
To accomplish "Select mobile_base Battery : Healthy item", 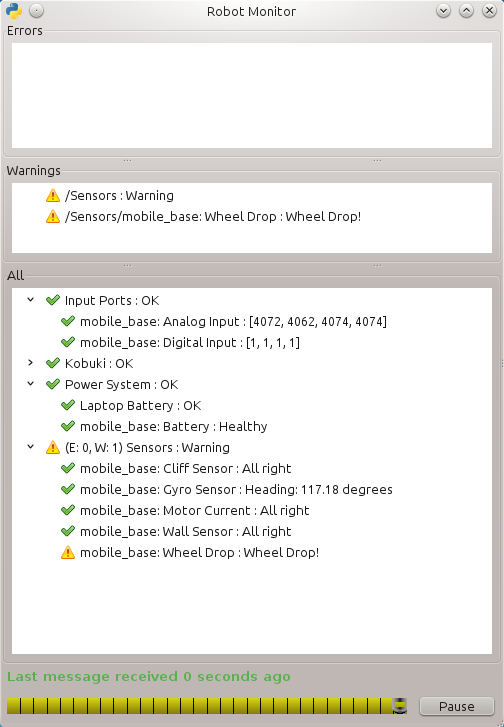I will tap(173, 426).
